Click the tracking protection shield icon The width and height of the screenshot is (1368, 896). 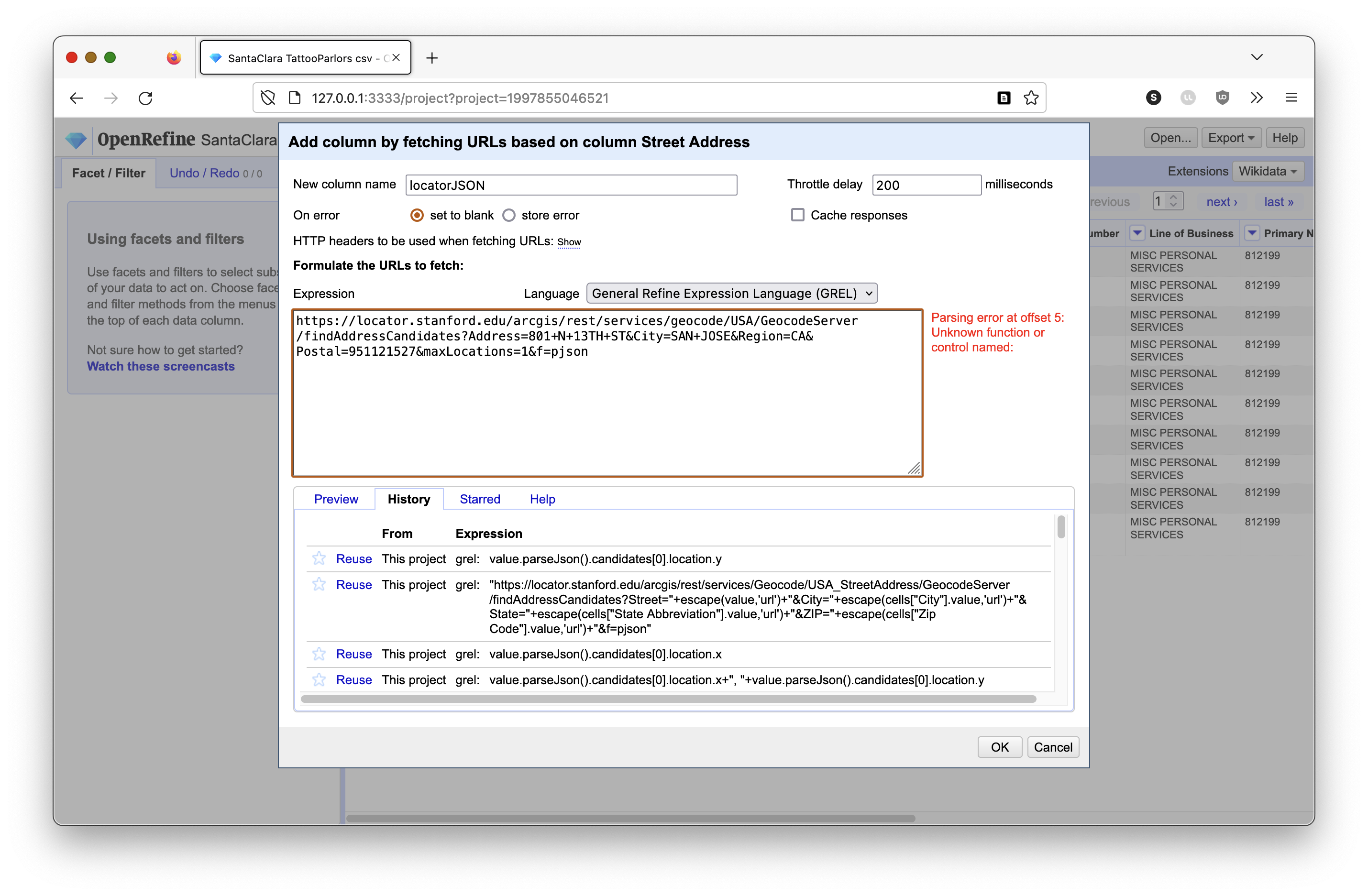(268, 98)
